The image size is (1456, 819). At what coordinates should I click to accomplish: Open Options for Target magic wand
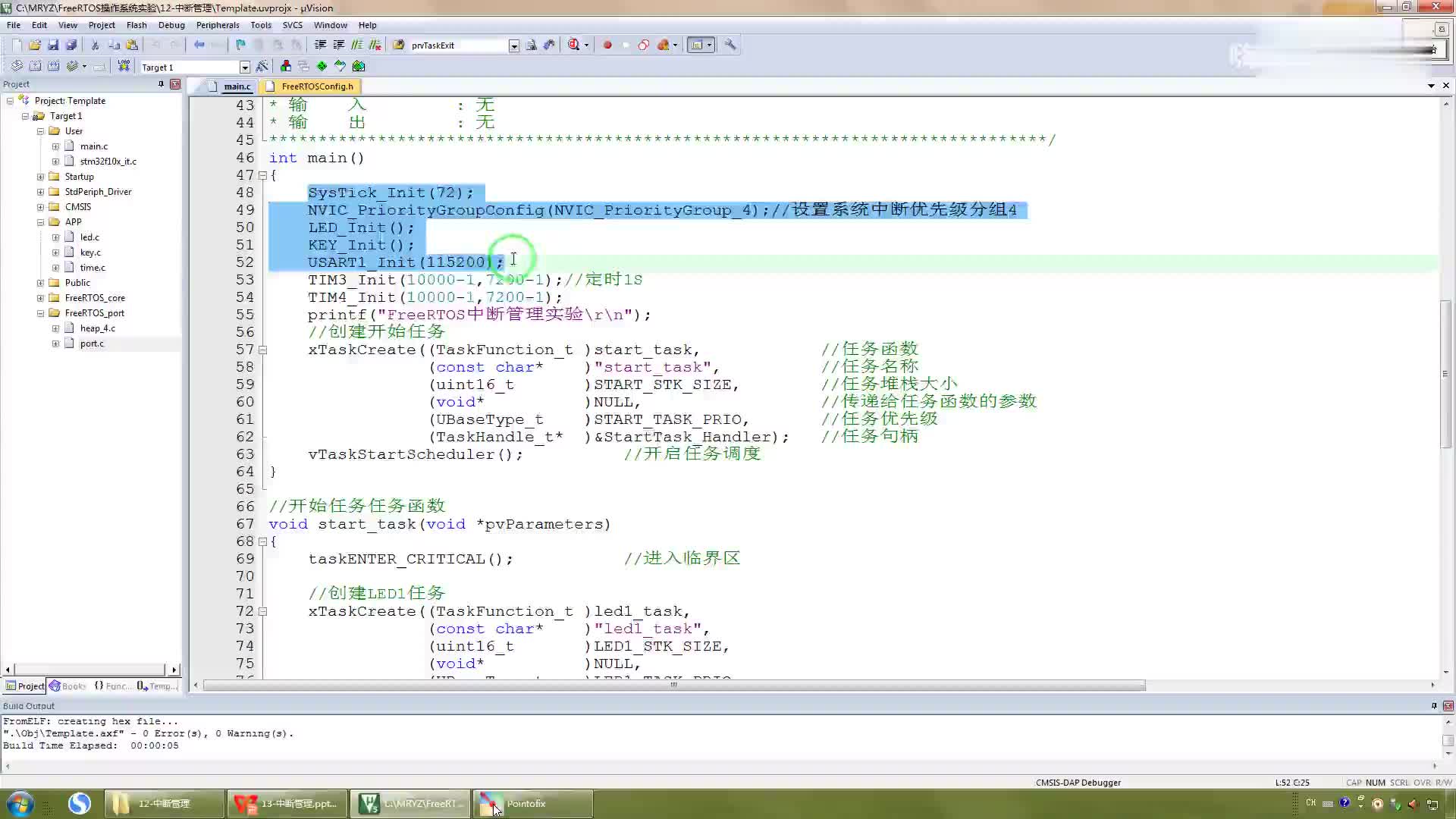point(262,66)
